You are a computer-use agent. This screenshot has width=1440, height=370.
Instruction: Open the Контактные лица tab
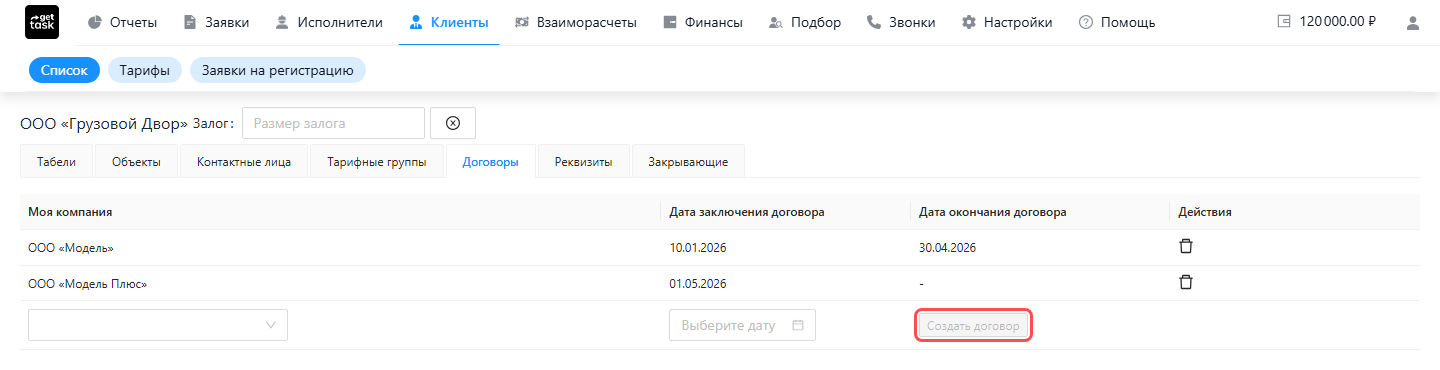[x=244, y=162]
